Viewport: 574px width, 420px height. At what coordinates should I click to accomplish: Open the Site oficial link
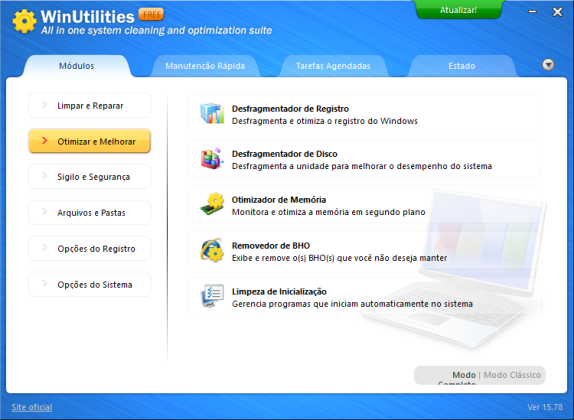click(x=32, y=407)
